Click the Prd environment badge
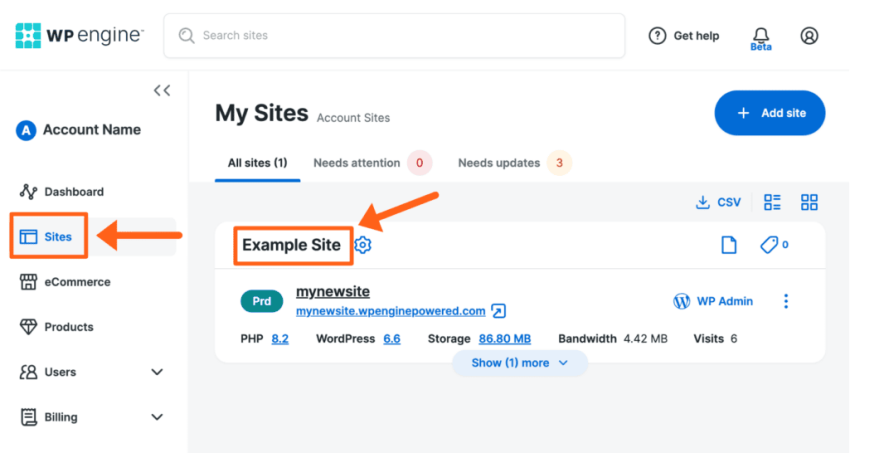Screen dimensions: 884x453 (262, 301)
